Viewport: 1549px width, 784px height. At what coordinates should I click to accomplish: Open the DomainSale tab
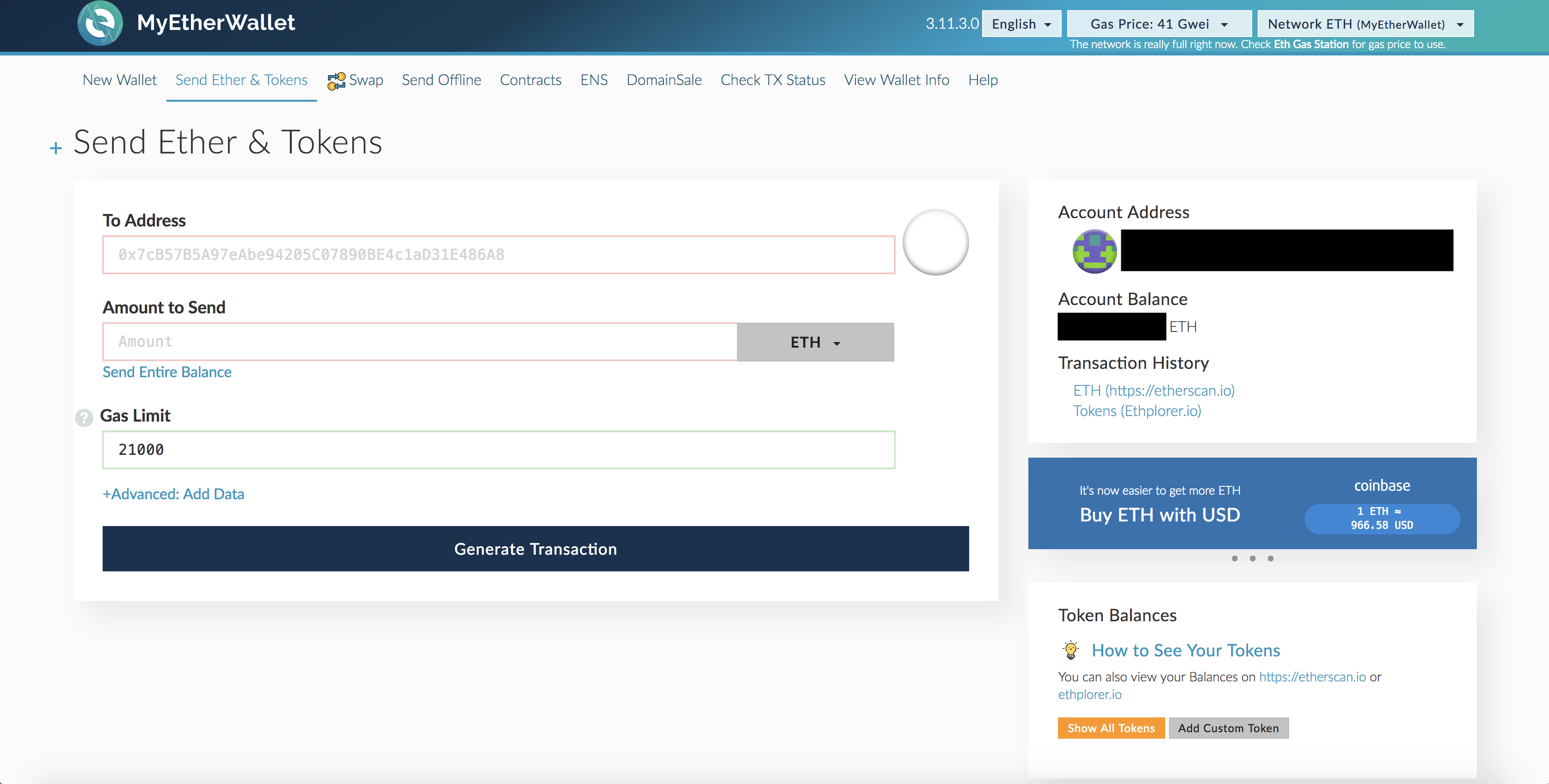coord(664,80)
